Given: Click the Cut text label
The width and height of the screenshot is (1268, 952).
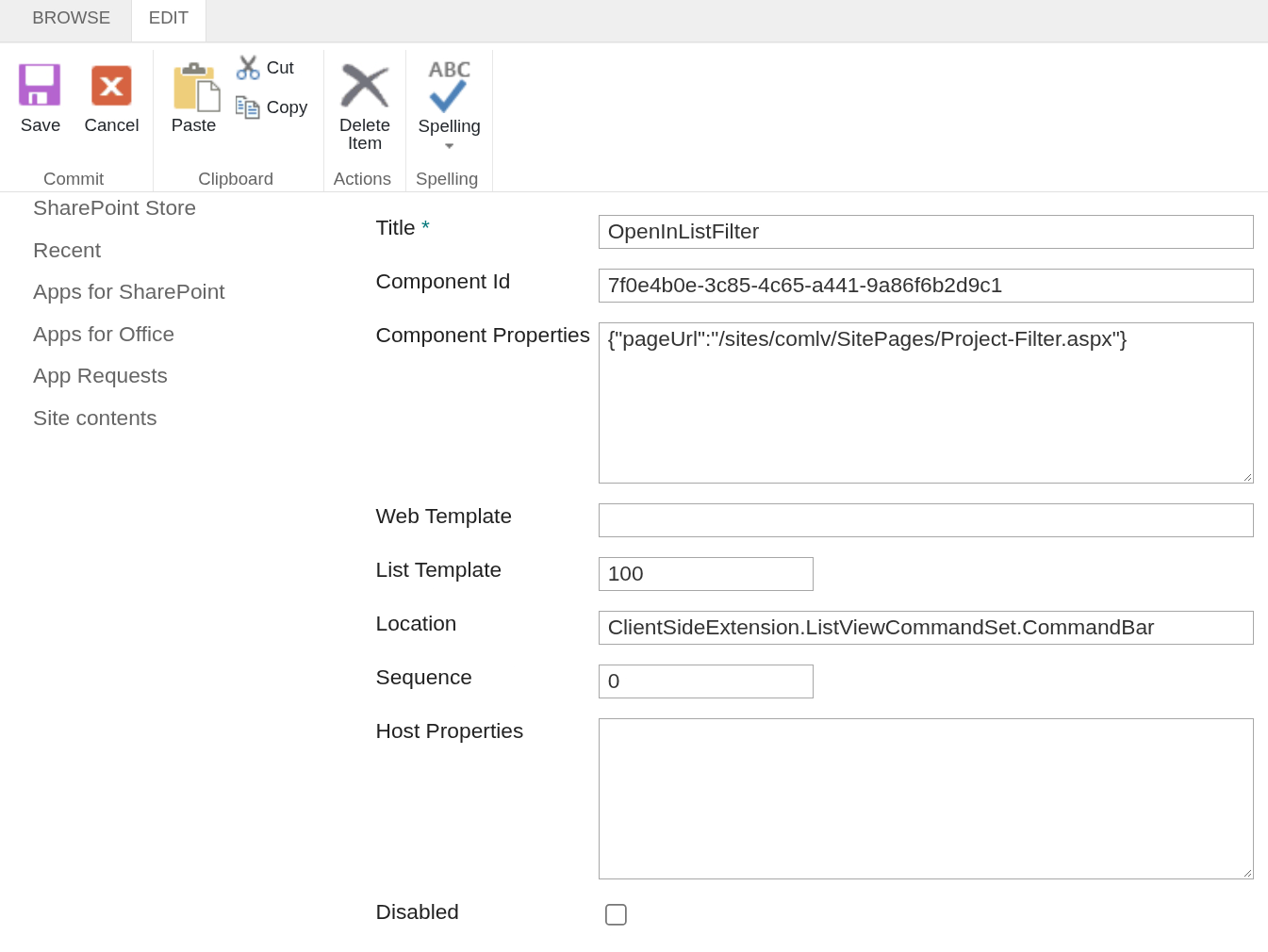Looking at the screenshot, I should [280, 68].
